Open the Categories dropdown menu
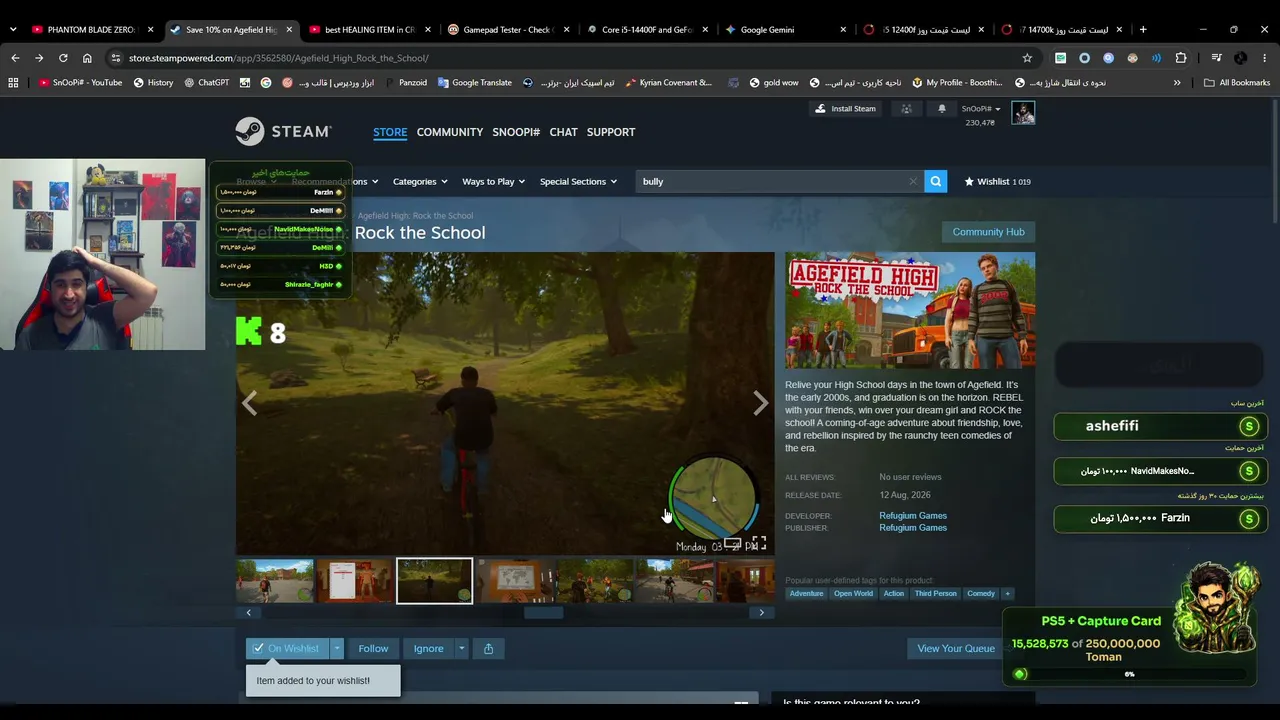Image resolution: width=1280 pixels, height=720 pixels. 419,182
